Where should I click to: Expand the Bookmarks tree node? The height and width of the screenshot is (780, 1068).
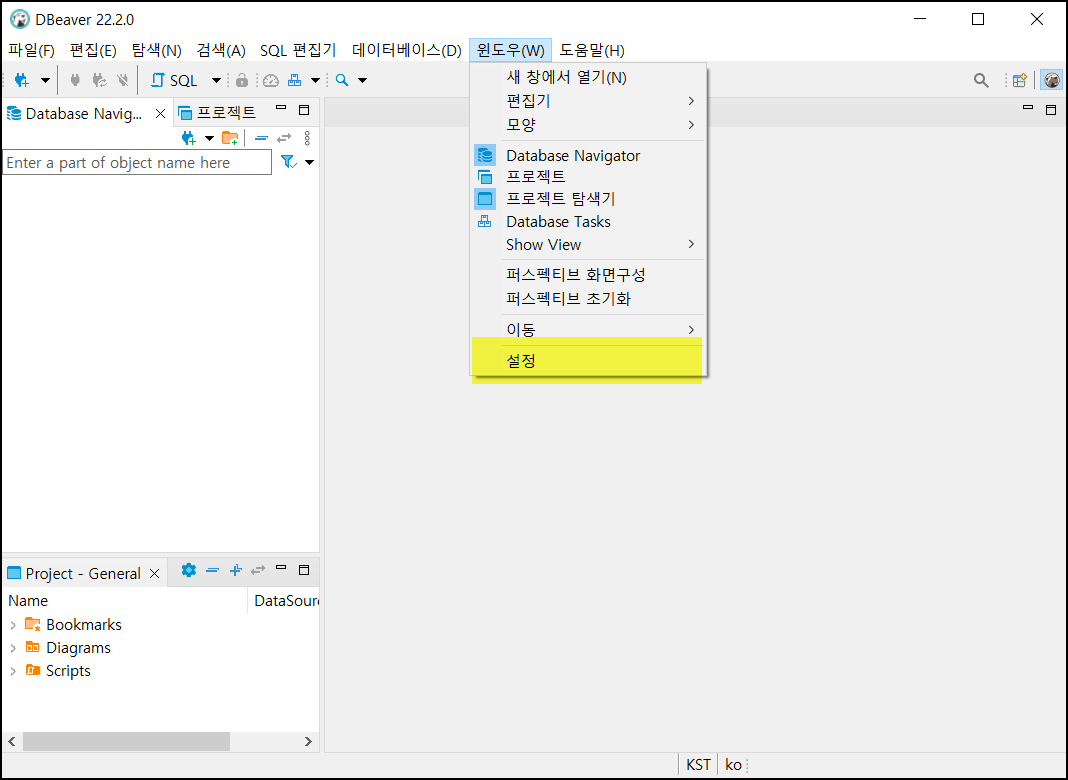[x=13, y=625]
